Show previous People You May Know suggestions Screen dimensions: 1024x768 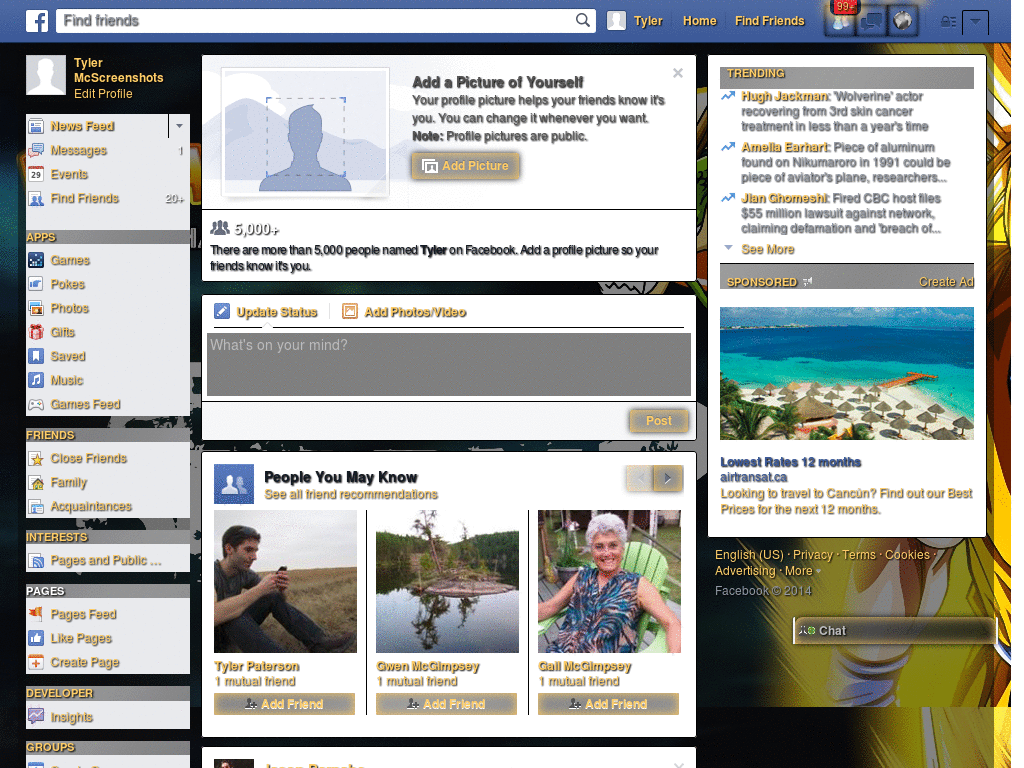click(640, 478)
